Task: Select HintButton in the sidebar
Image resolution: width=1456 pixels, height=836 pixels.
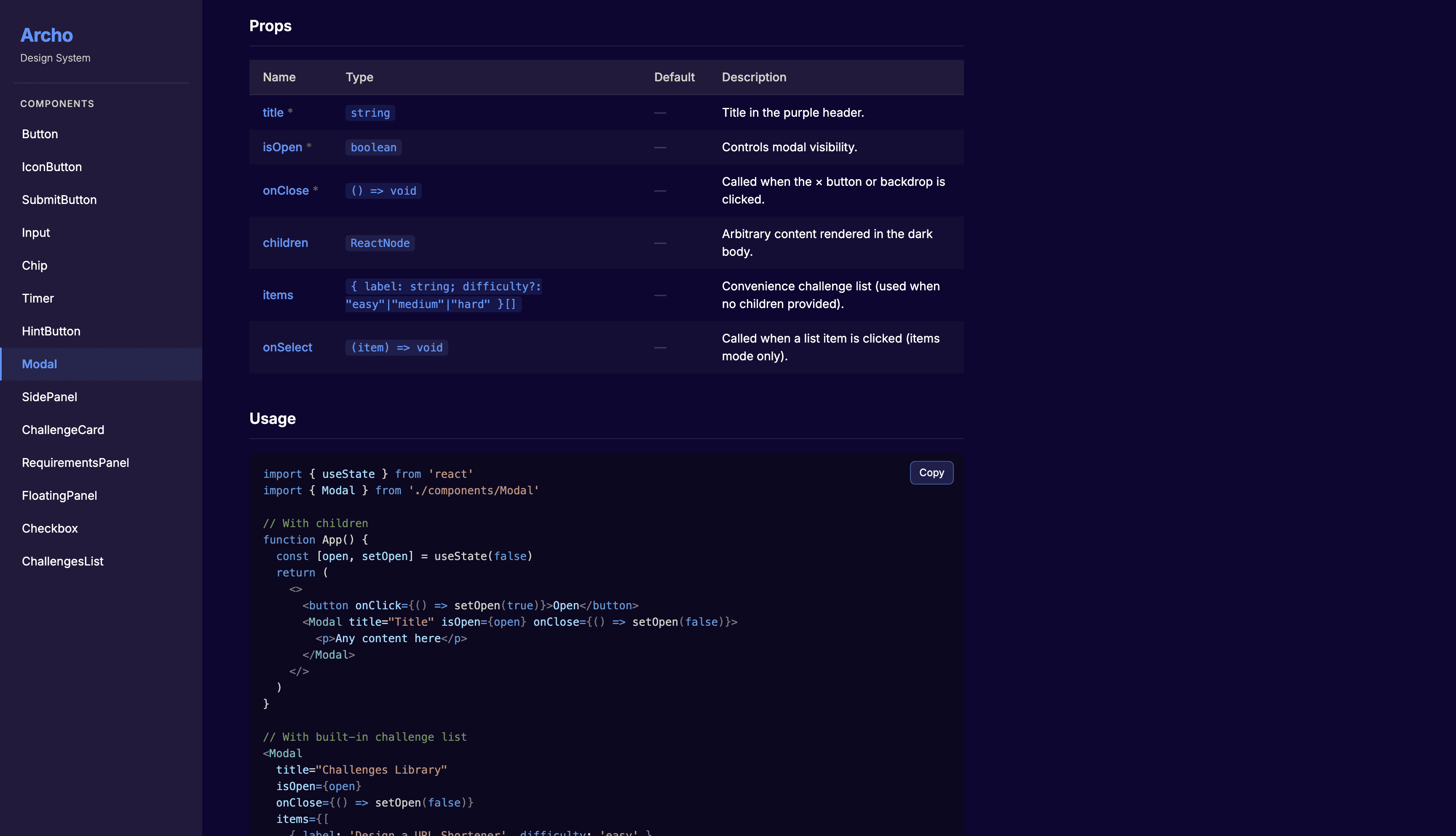Action: tap(51, 331)
